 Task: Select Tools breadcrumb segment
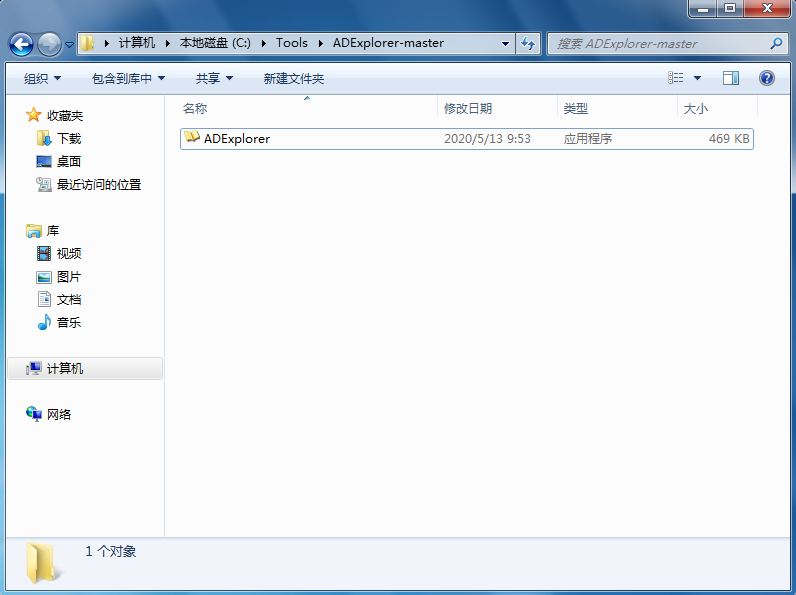(292, 43)
